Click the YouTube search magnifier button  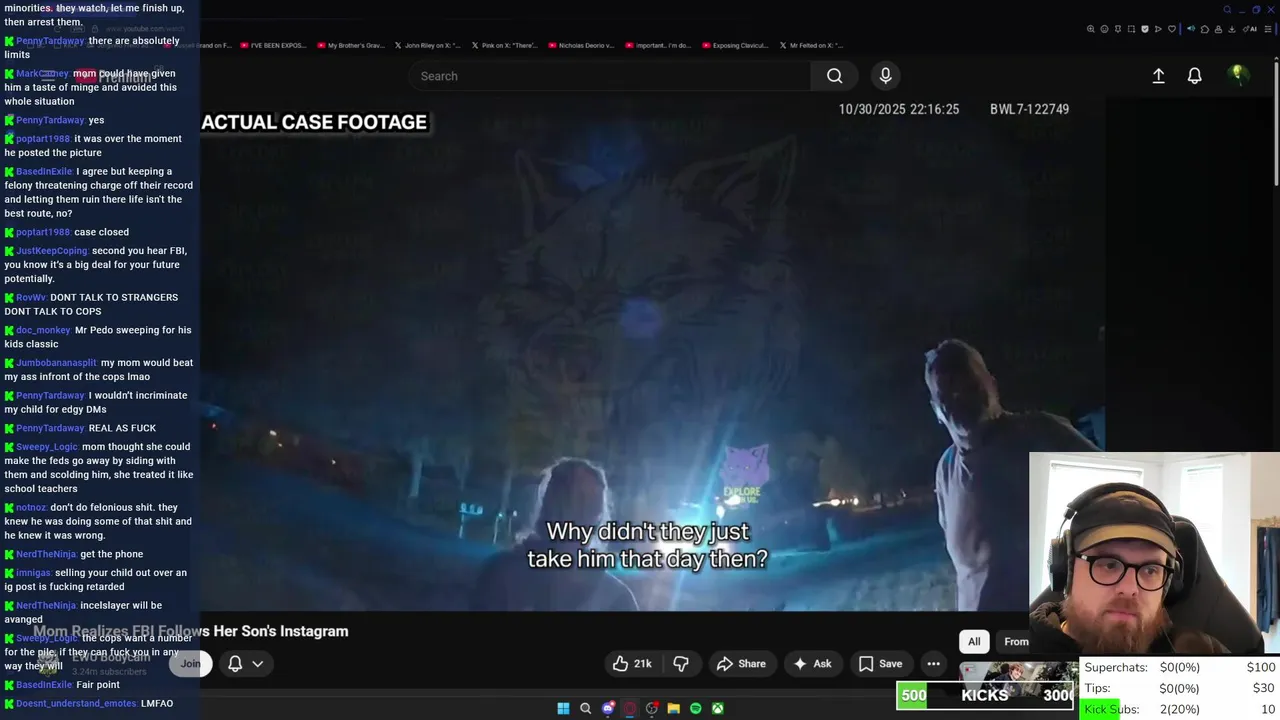pyautogui.click(x=834, y=76)
